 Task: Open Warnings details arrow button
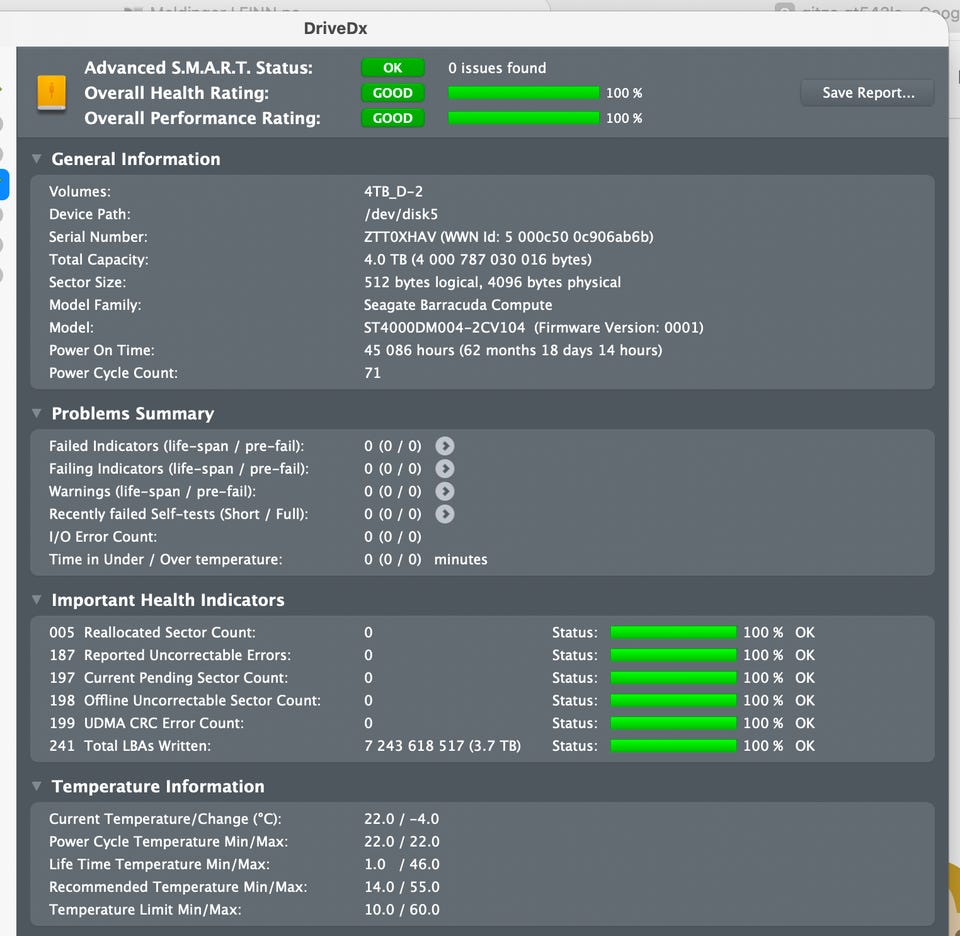tap(444, 492)
